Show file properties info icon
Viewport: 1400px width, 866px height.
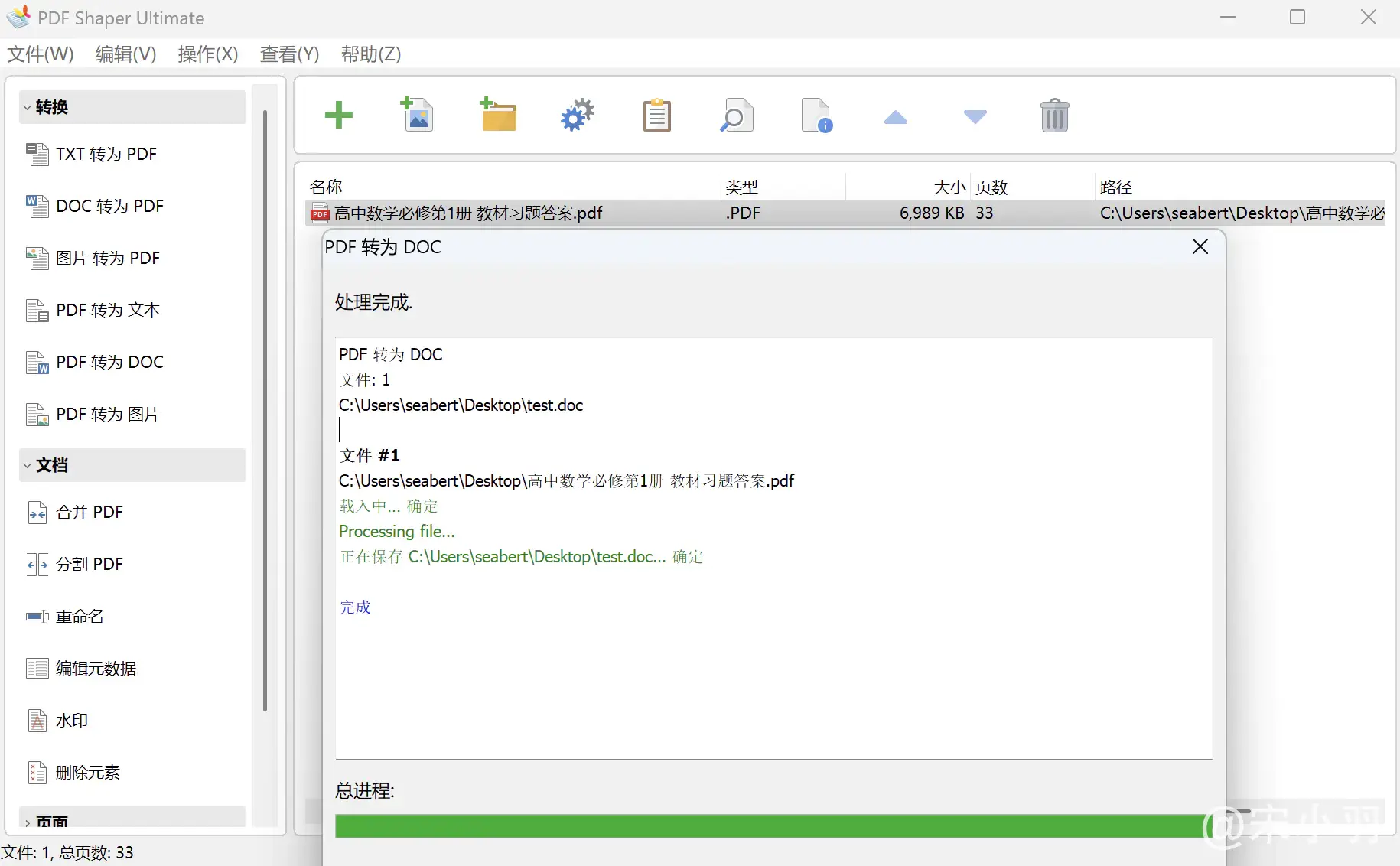[x=816, y=116]
